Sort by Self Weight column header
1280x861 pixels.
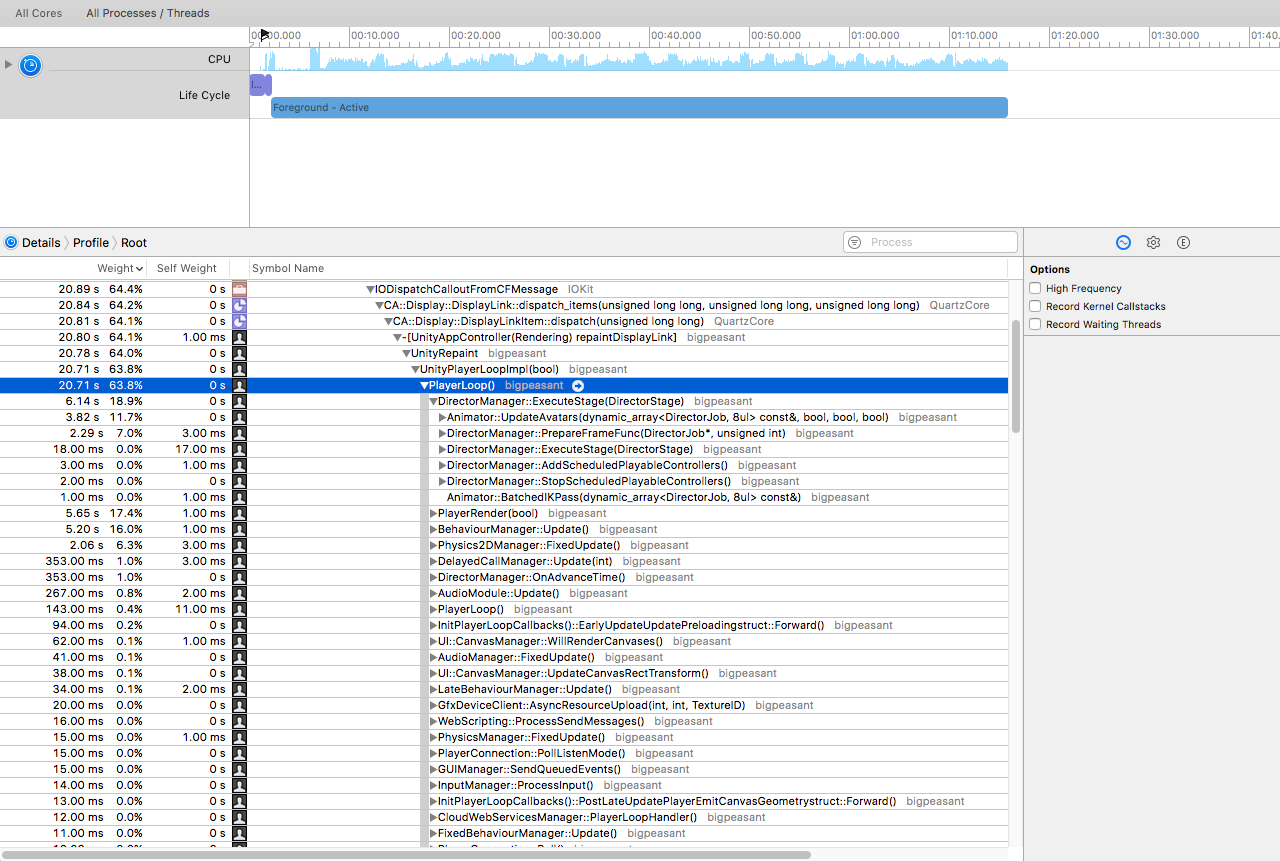coord(186,268)
